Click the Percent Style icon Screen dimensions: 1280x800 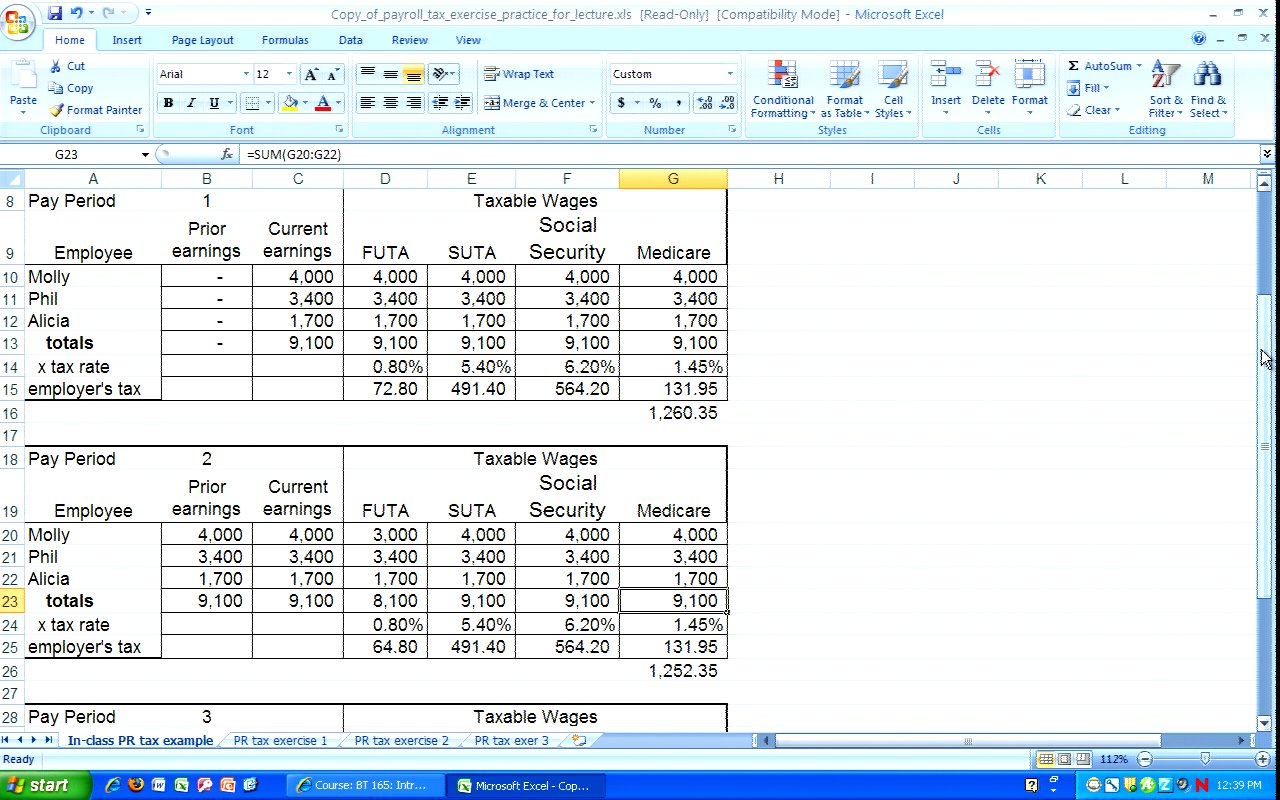point(655,103)
